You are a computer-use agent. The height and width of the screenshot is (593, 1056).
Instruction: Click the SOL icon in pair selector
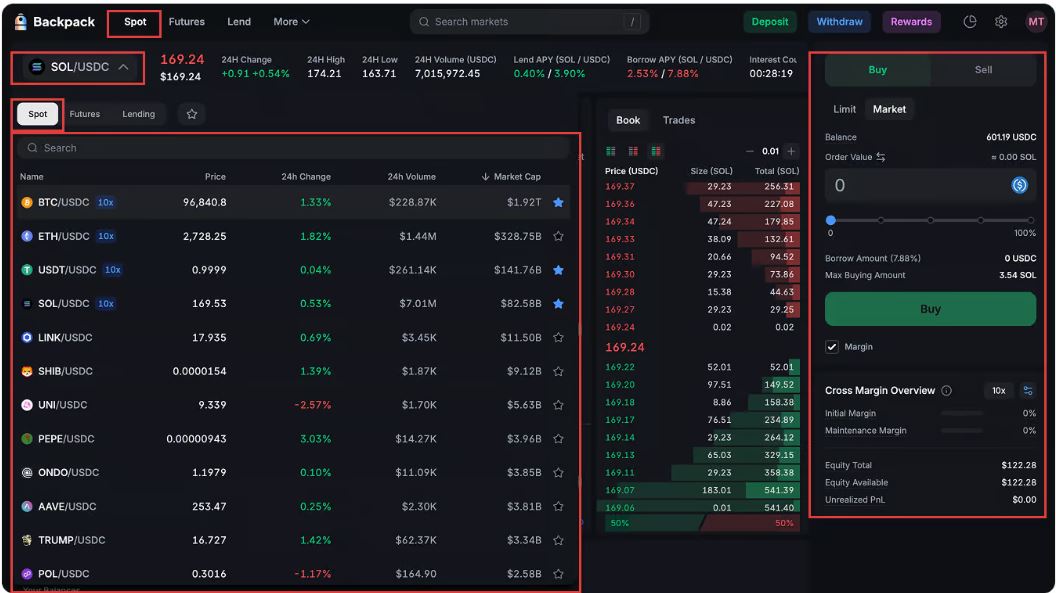37,67
